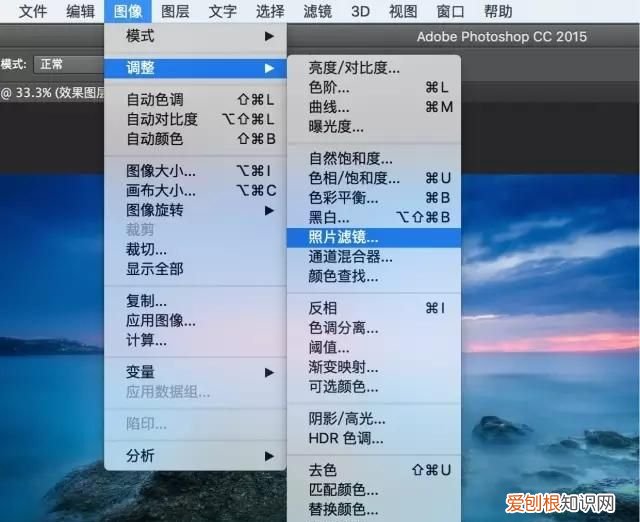The image size is (640, 522).
Task: Select 裁切... menu item
Action: (x=196, y=249)
